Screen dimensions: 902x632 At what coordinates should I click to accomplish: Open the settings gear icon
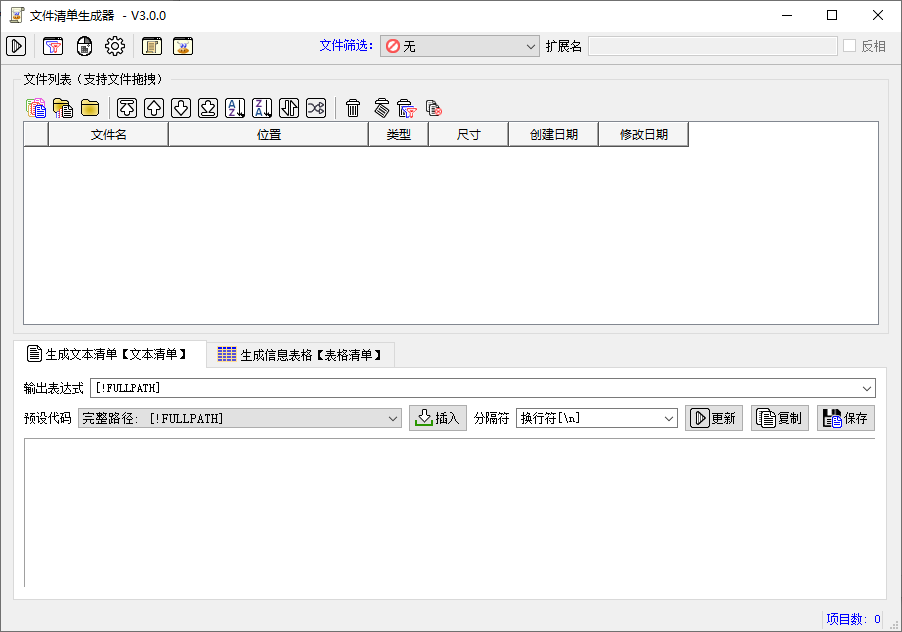tap(115, 46)
